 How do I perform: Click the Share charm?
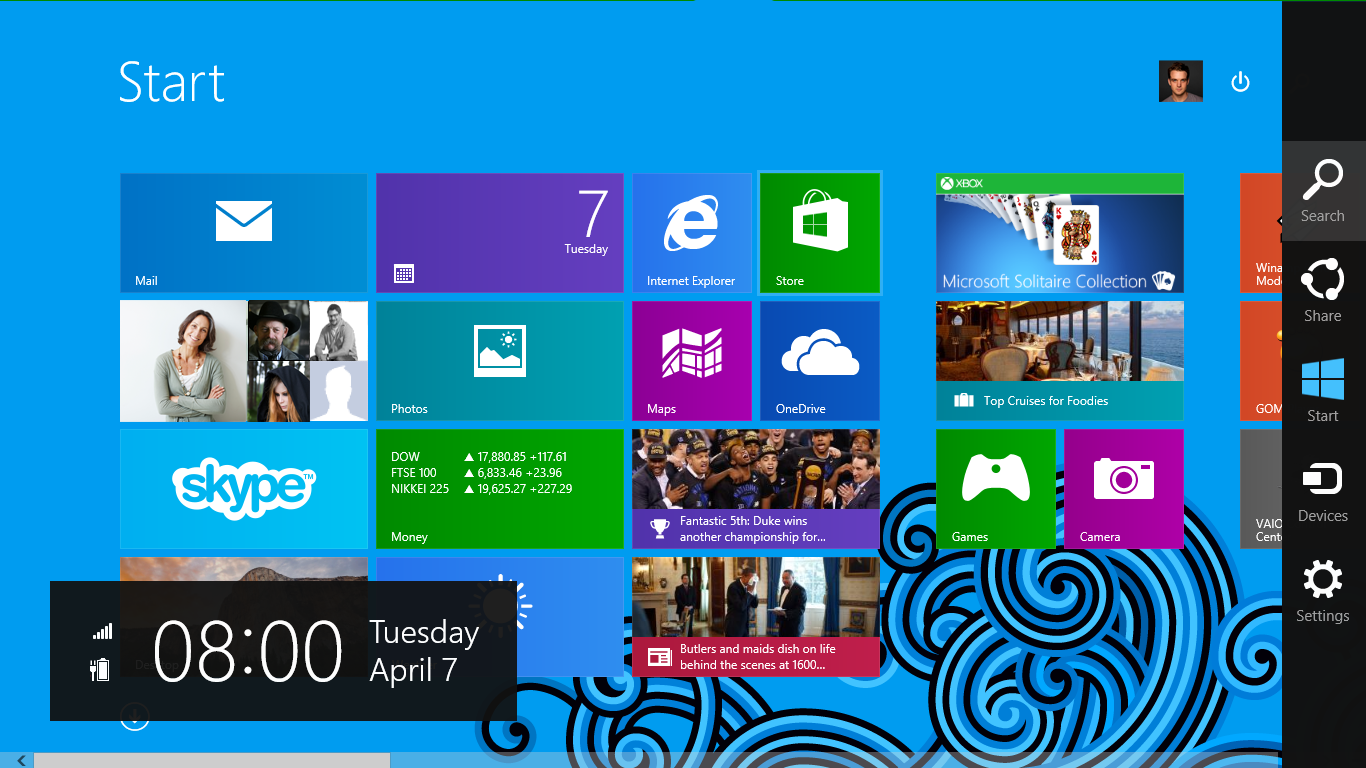coord(1323,291)
